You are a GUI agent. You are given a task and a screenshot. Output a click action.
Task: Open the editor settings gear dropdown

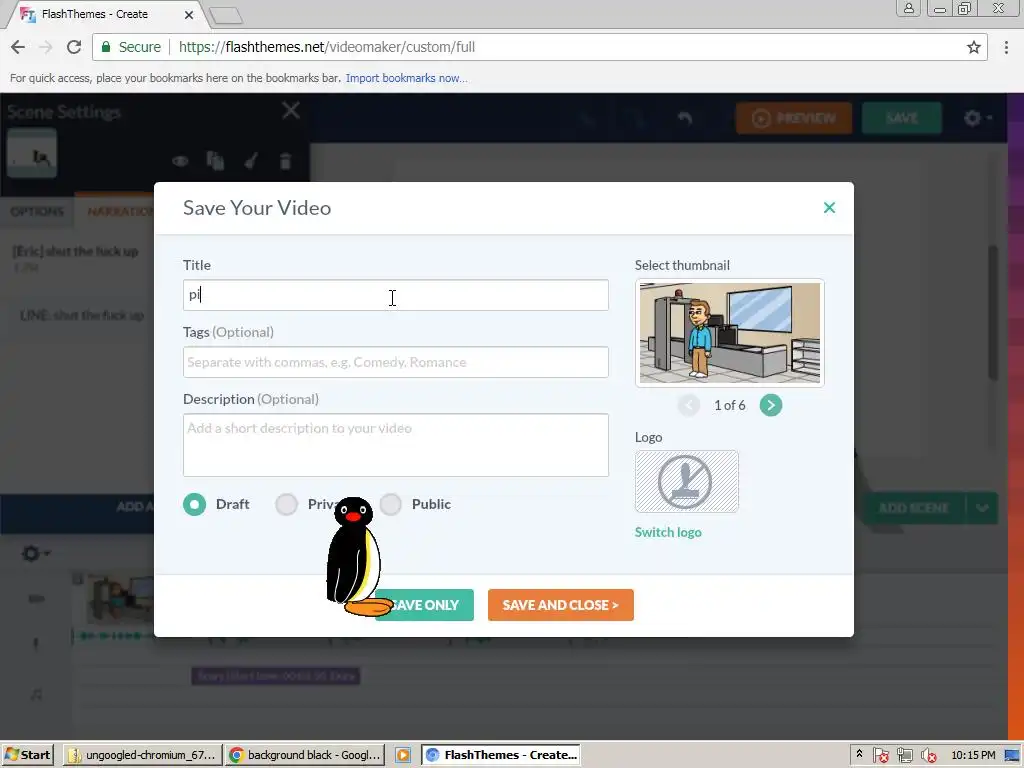tap(978, 118)
